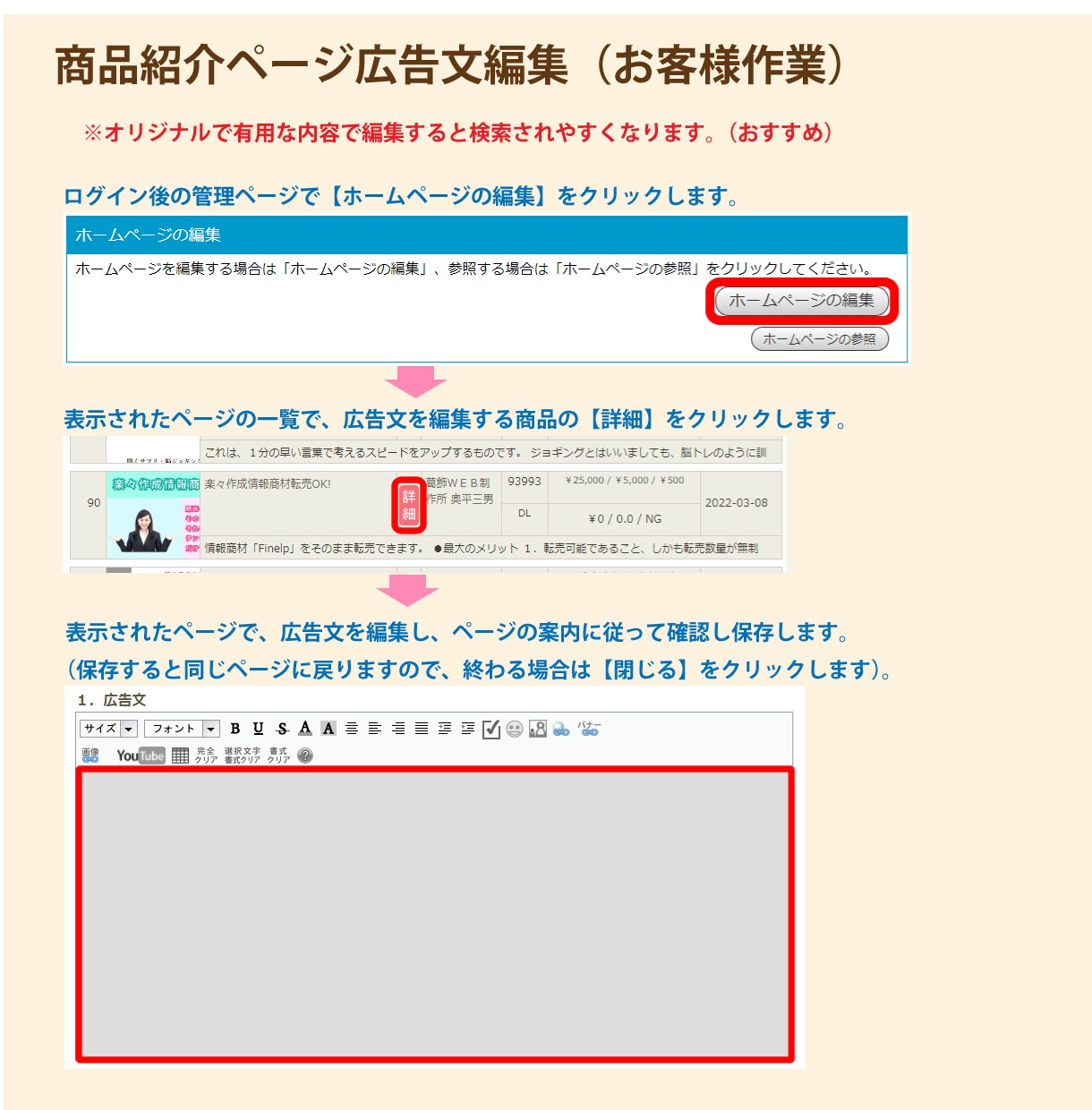1092x1110 pixels.
Task: Center-align text in the editor toolbar
Action: (352, 729)
